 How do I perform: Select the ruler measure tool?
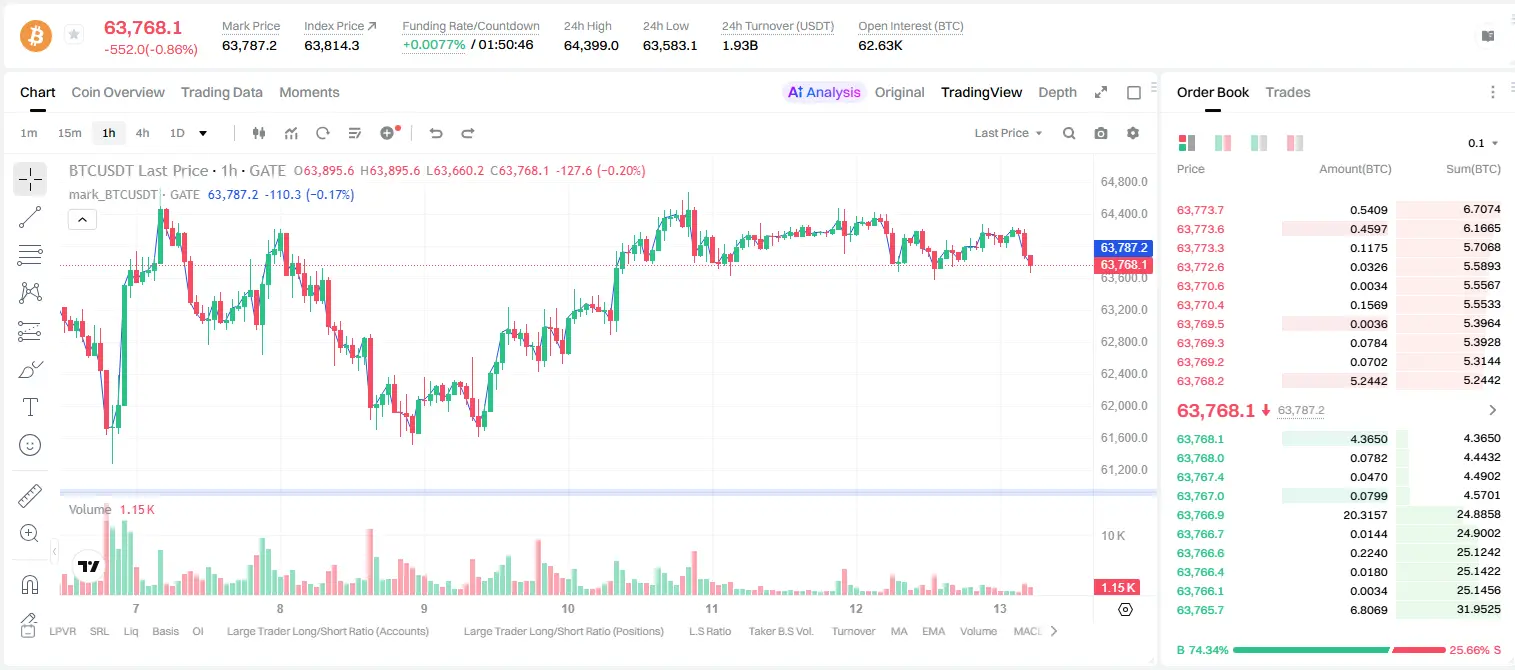30,496
